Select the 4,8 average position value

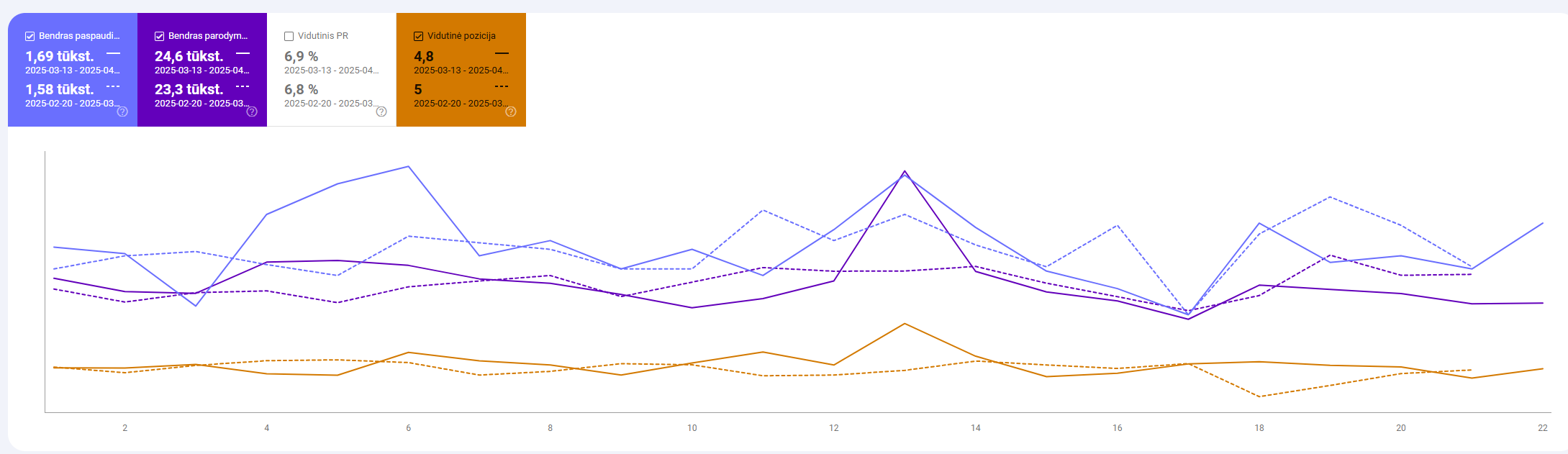424,56
